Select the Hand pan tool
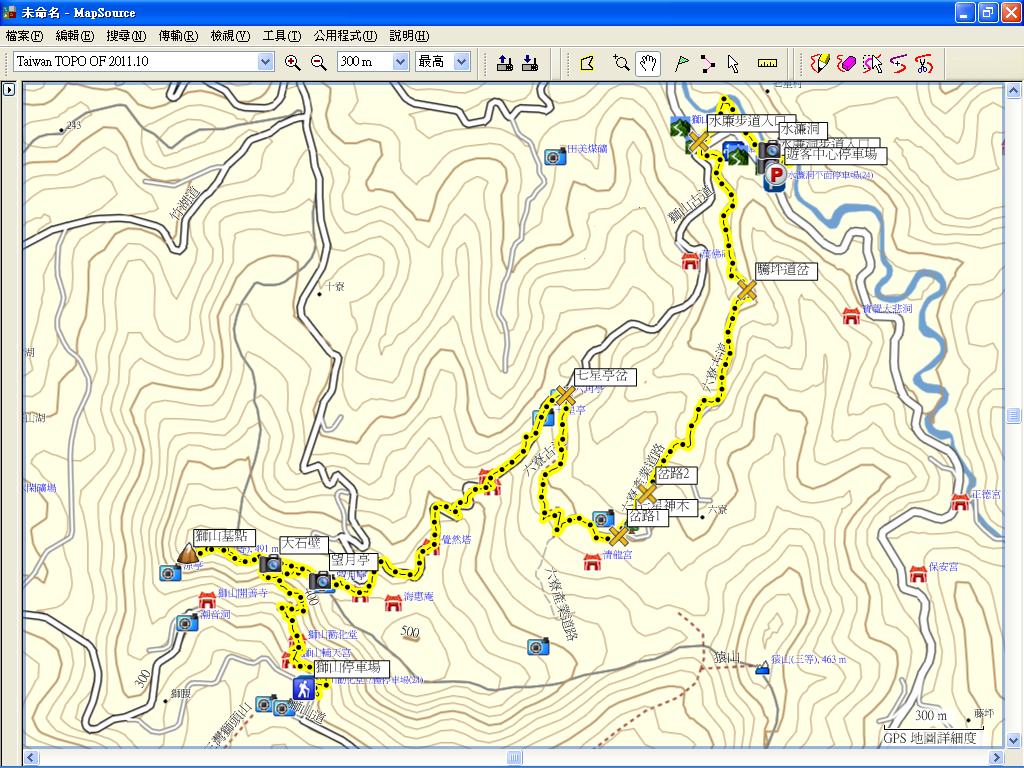This screenshot has height=768, width=1024. coord(647,63)
